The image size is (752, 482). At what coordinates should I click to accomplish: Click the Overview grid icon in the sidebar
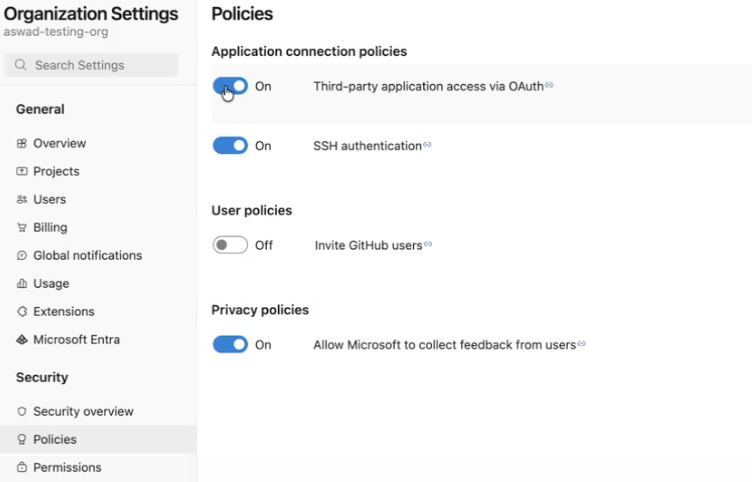(22, 143)
